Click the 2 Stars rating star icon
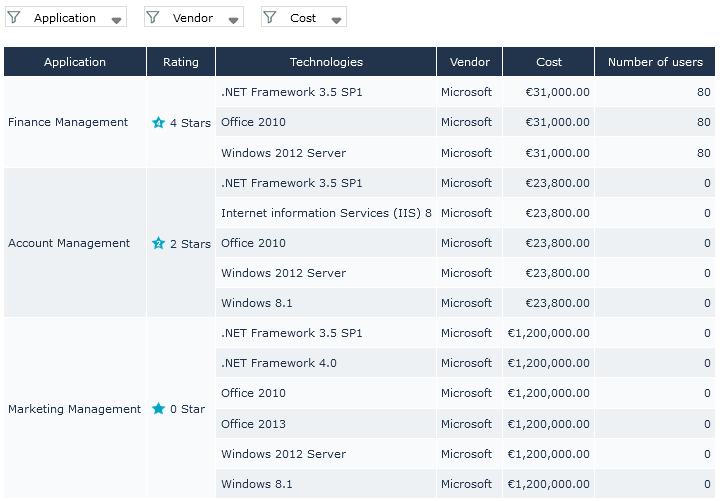This screenshot has height=501, width=720. click(x=158, y=243)
